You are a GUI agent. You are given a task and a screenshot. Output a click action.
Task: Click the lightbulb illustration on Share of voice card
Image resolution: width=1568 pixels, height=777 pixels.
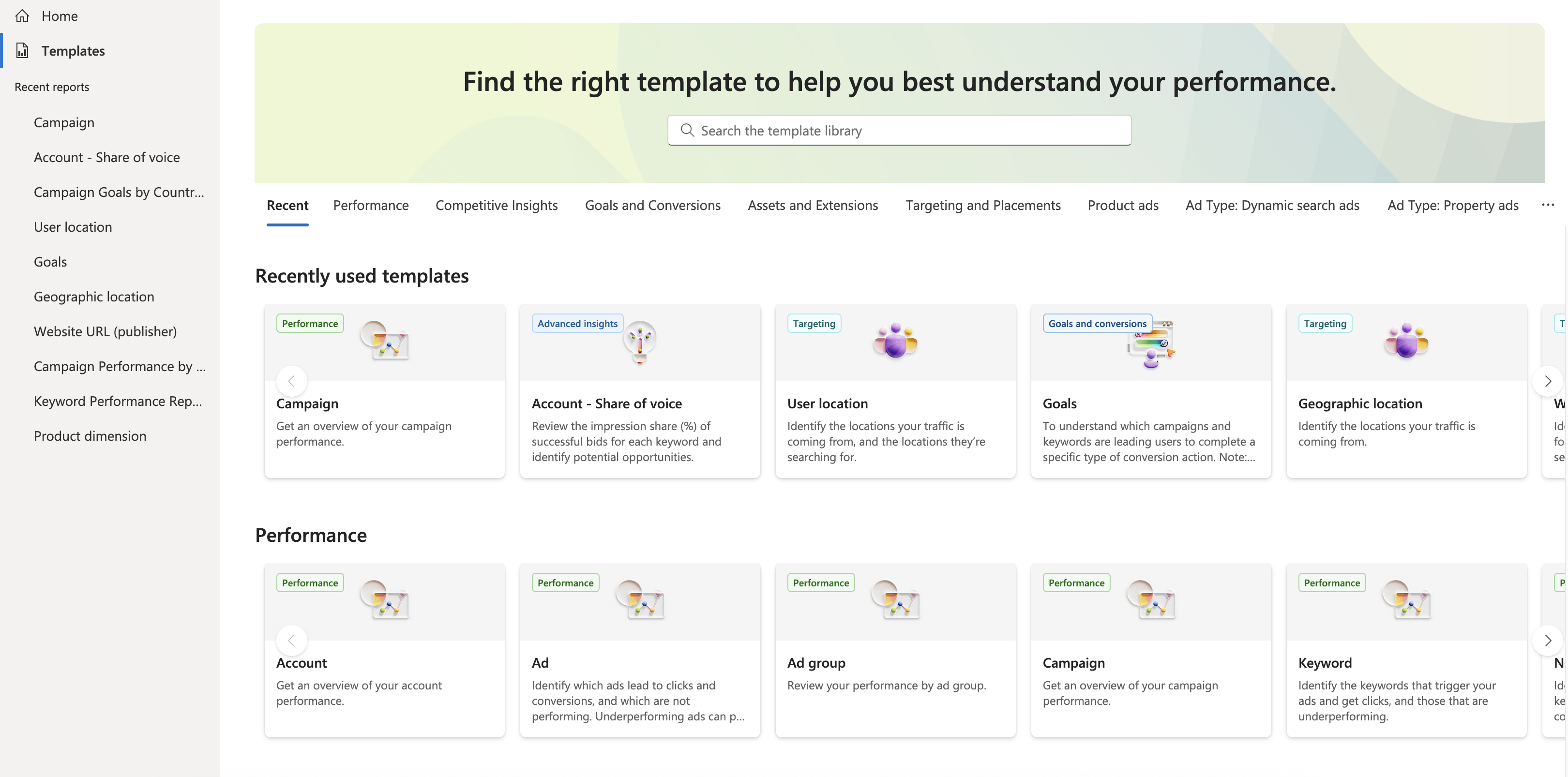(640, 342)
